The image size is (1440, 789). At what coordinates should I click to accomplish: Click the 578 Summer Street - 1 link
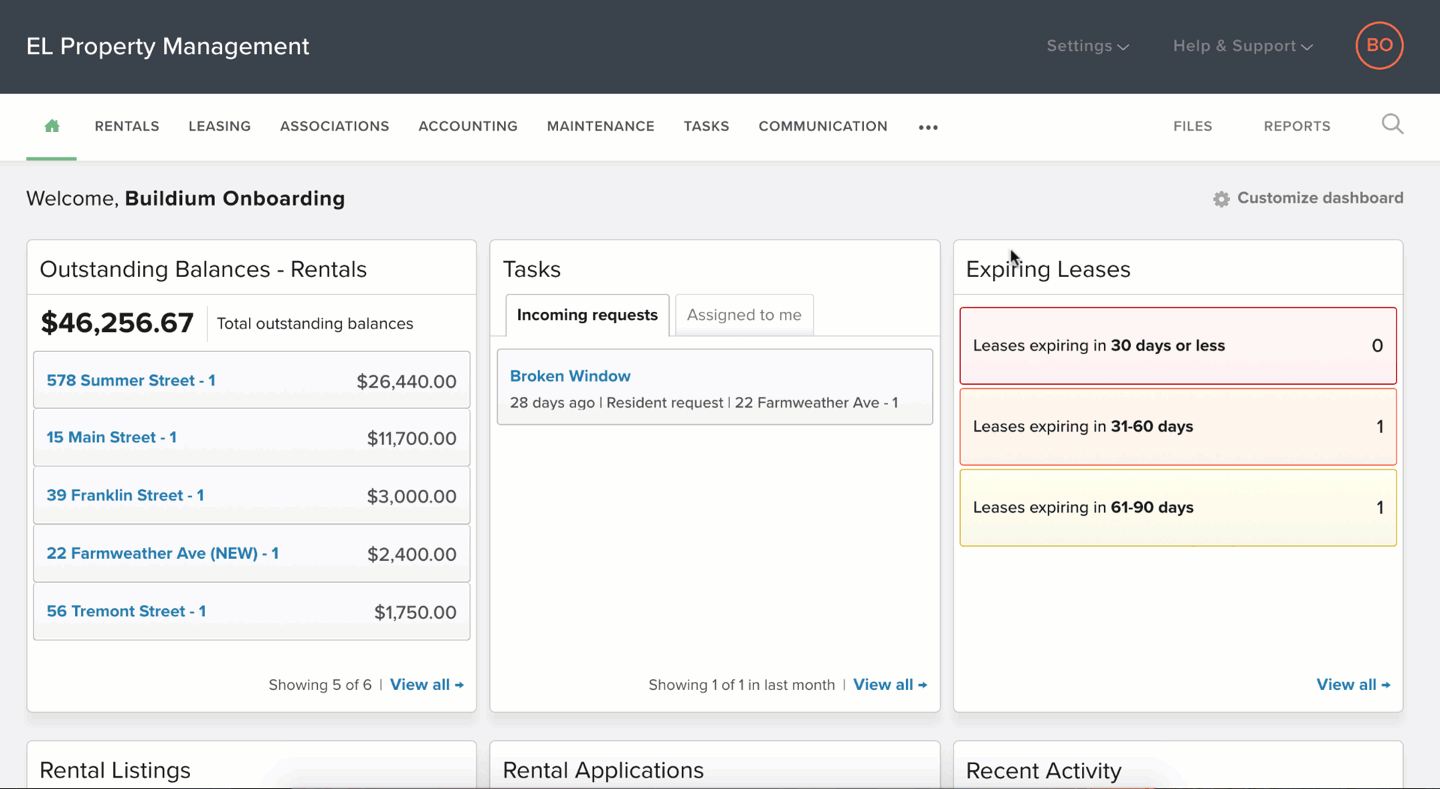(131, 380)
